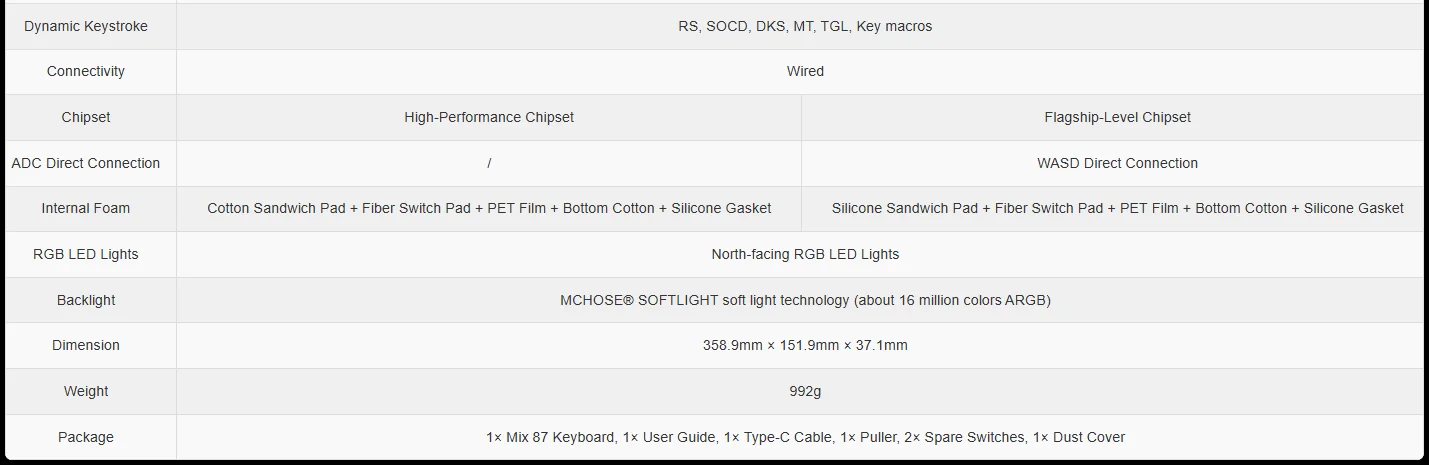Click the MCHOSE SOFTLIGHT technology text
This screenshot has height=465, width=1429.
[805, 300]
